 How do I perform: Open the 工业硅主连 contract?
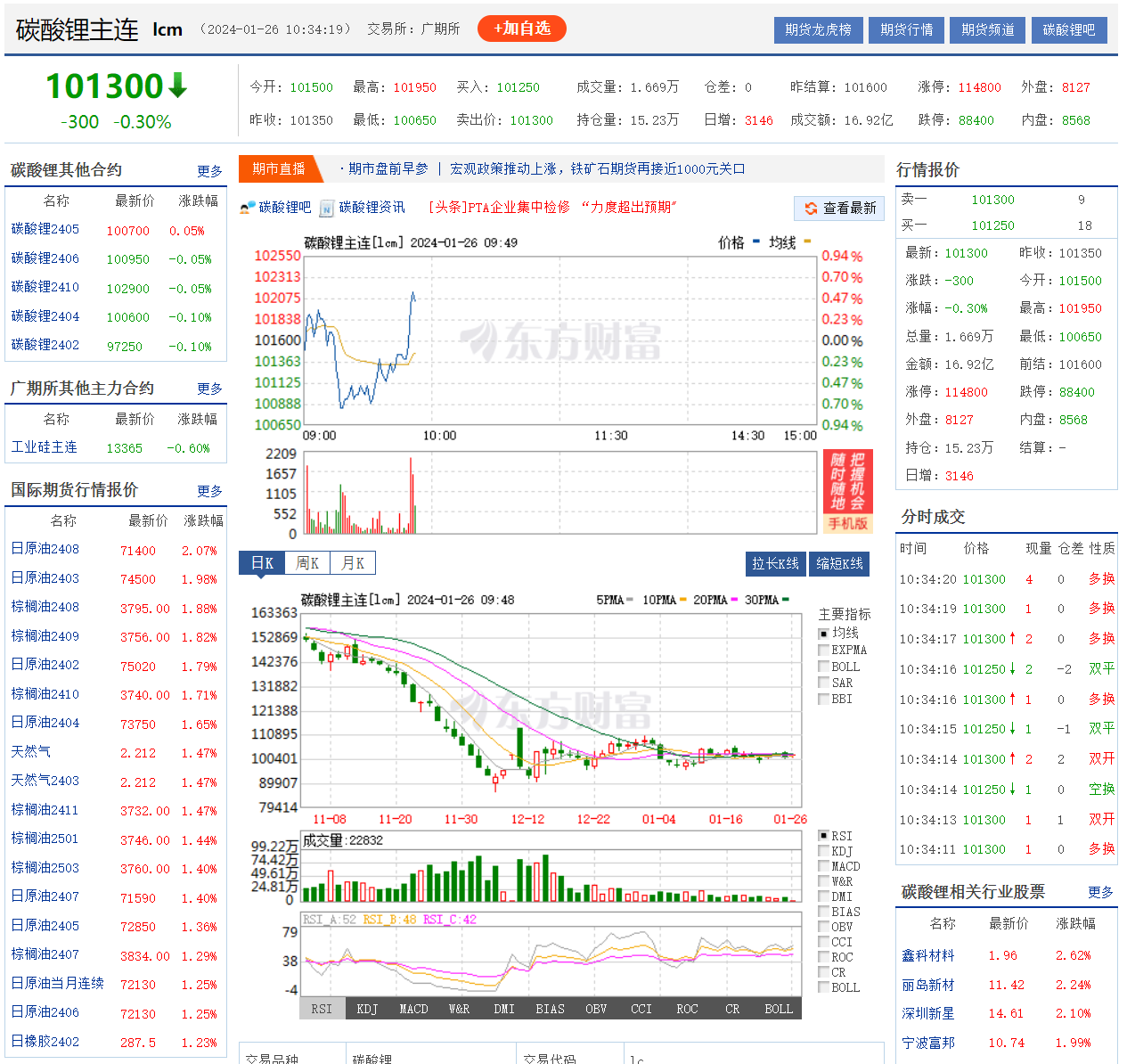(45, 447)
